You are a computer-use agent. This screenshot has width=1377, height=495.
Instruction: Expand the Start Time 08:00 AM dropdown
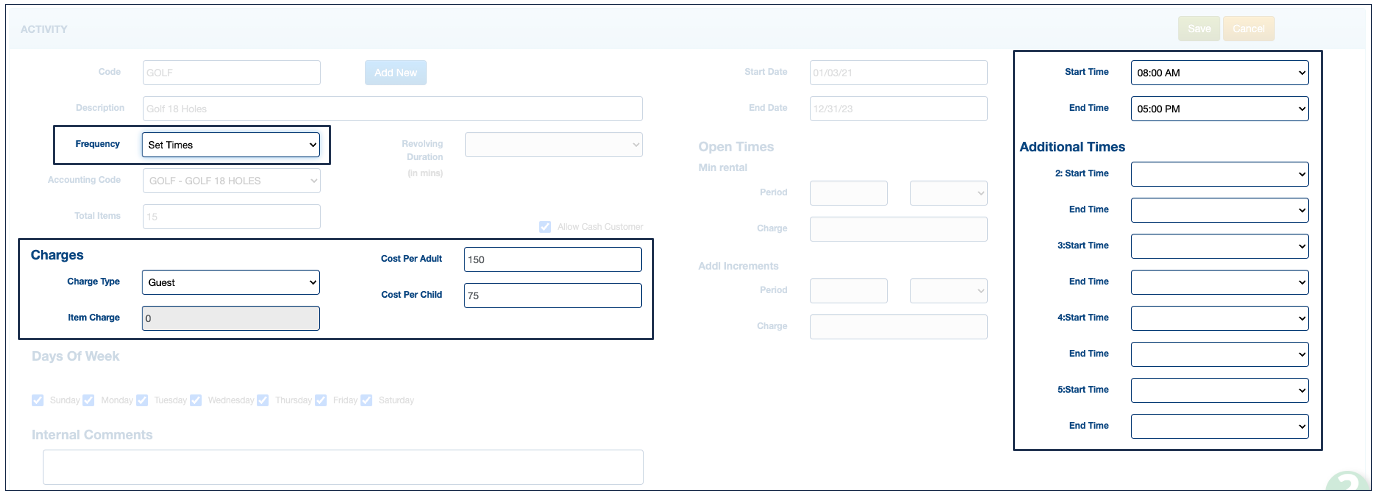click(1219, 72)
